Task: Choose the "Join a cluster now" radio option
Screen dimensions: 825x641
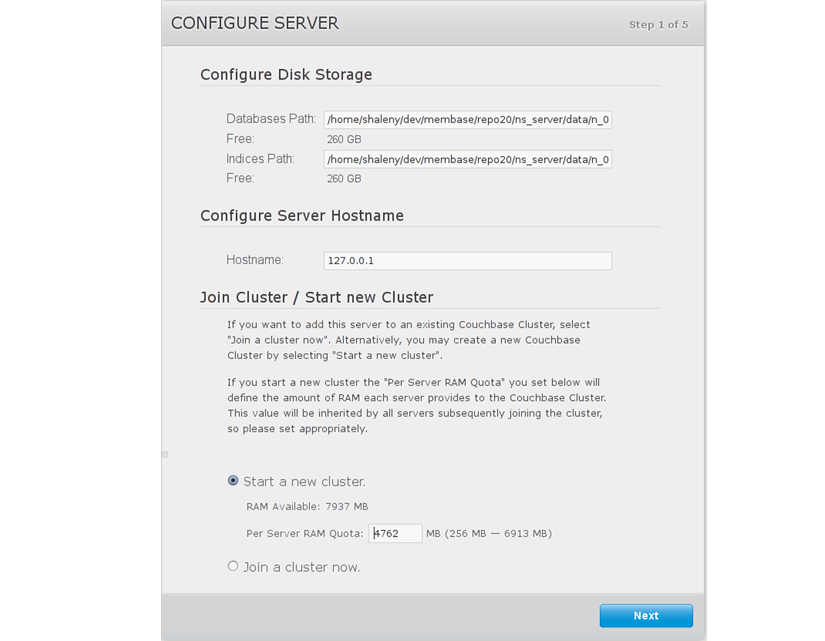Action: [x=233, y=566]
